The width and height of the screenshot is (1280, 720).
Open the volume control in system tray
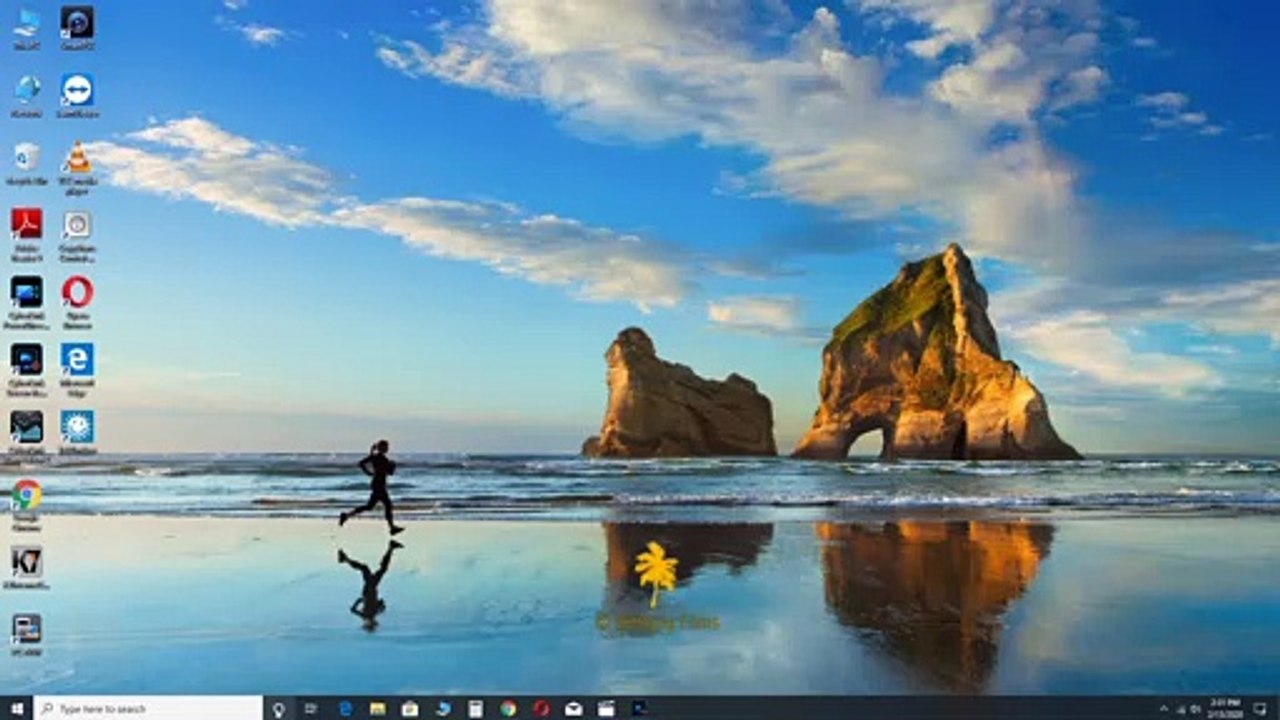(1196, 708)
